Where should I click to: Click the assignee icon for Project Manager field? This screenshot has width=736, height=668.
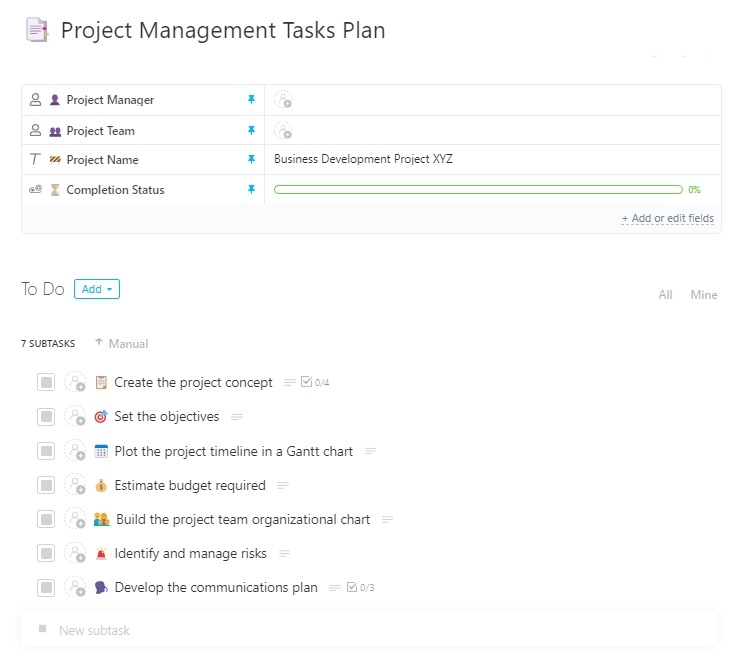coord(283,100)
